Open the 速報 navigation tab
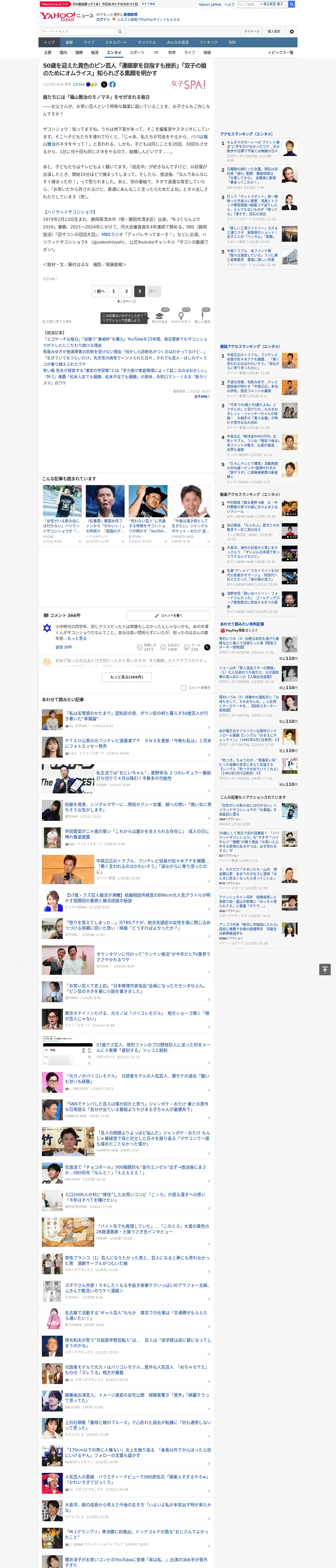This screenshot has height=1568, width=336. click(69, 43)
